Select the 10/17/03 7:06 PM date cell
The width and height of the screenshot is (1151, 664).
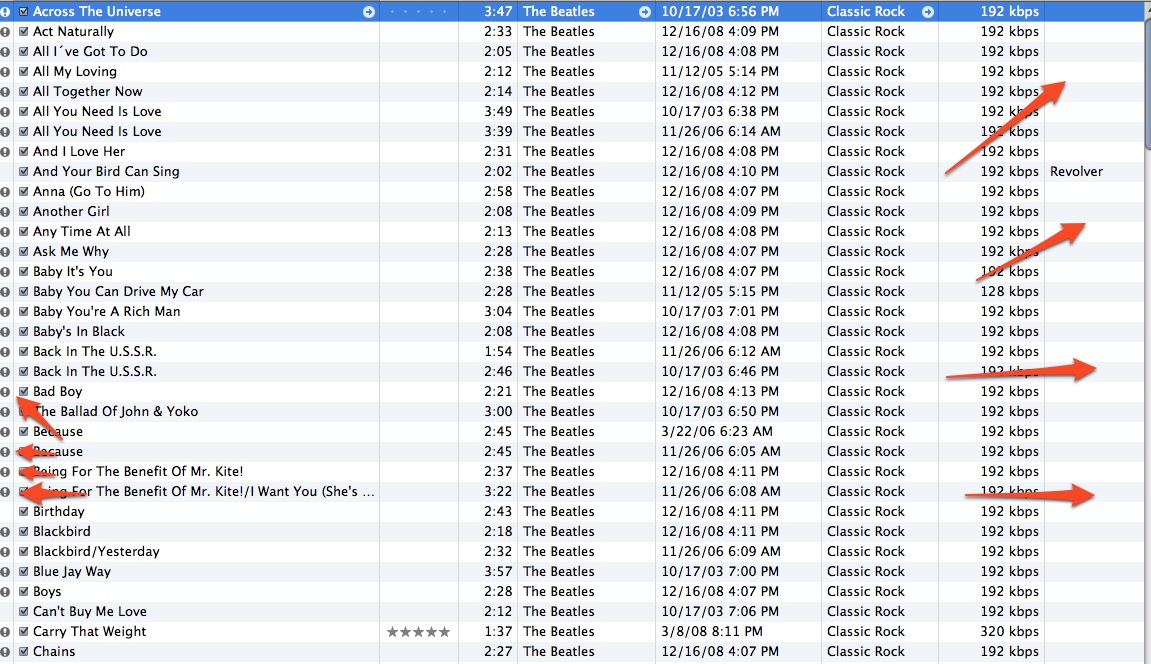(720, 611)
